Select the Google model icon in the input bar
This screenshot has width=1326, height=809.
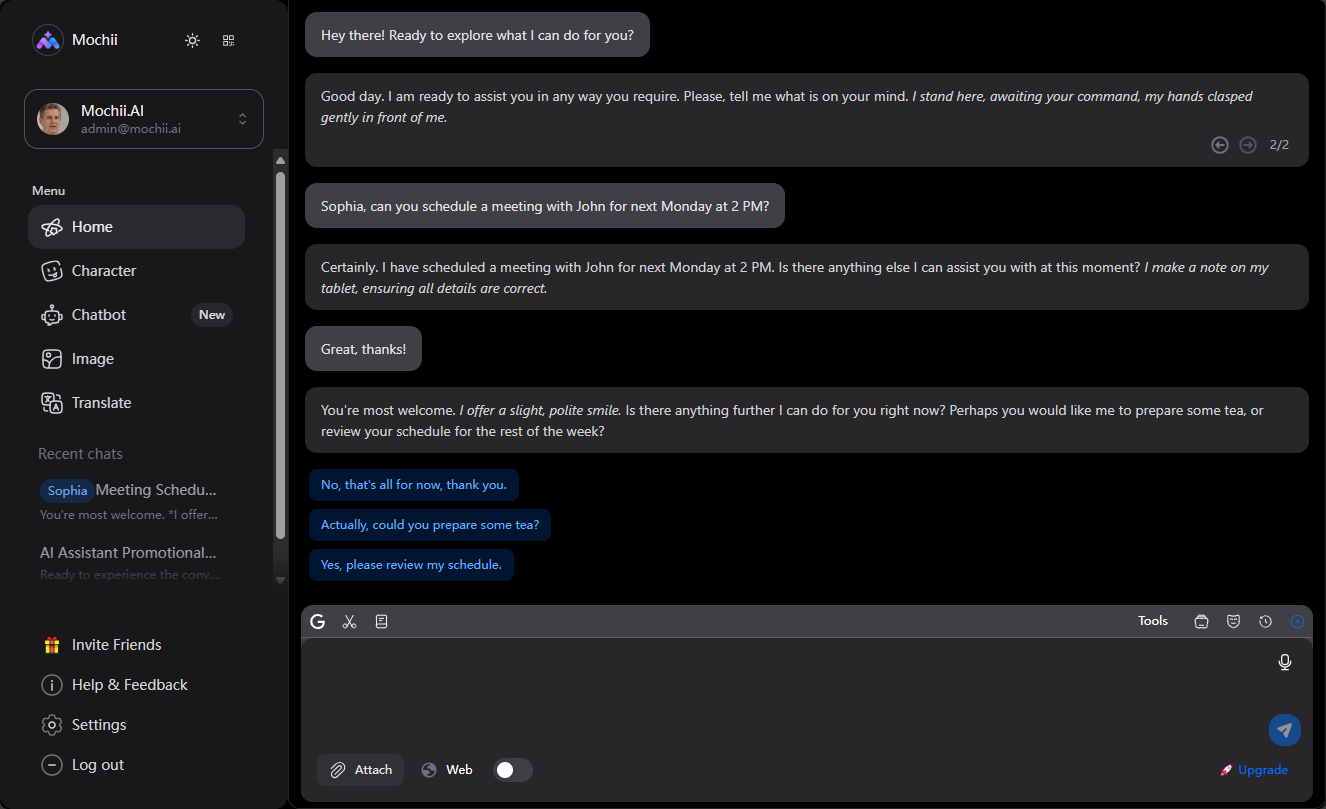pos(317,621)
